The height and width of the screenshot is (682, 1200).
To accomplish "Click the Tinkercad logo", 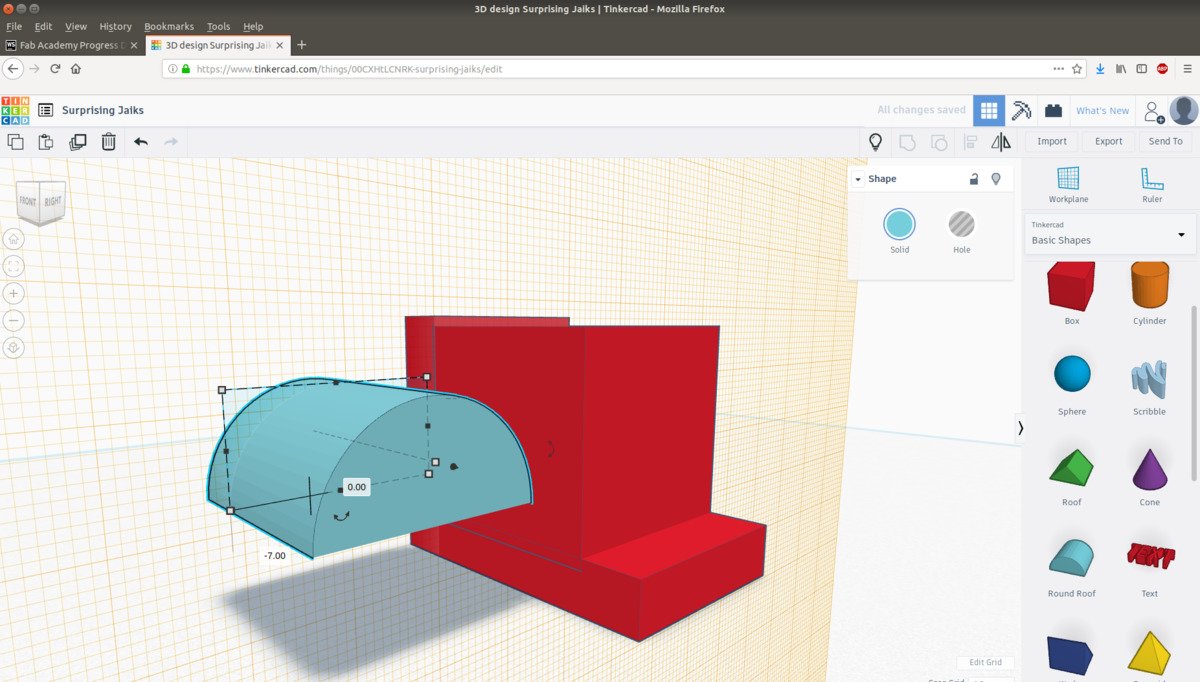I will 15,110.
